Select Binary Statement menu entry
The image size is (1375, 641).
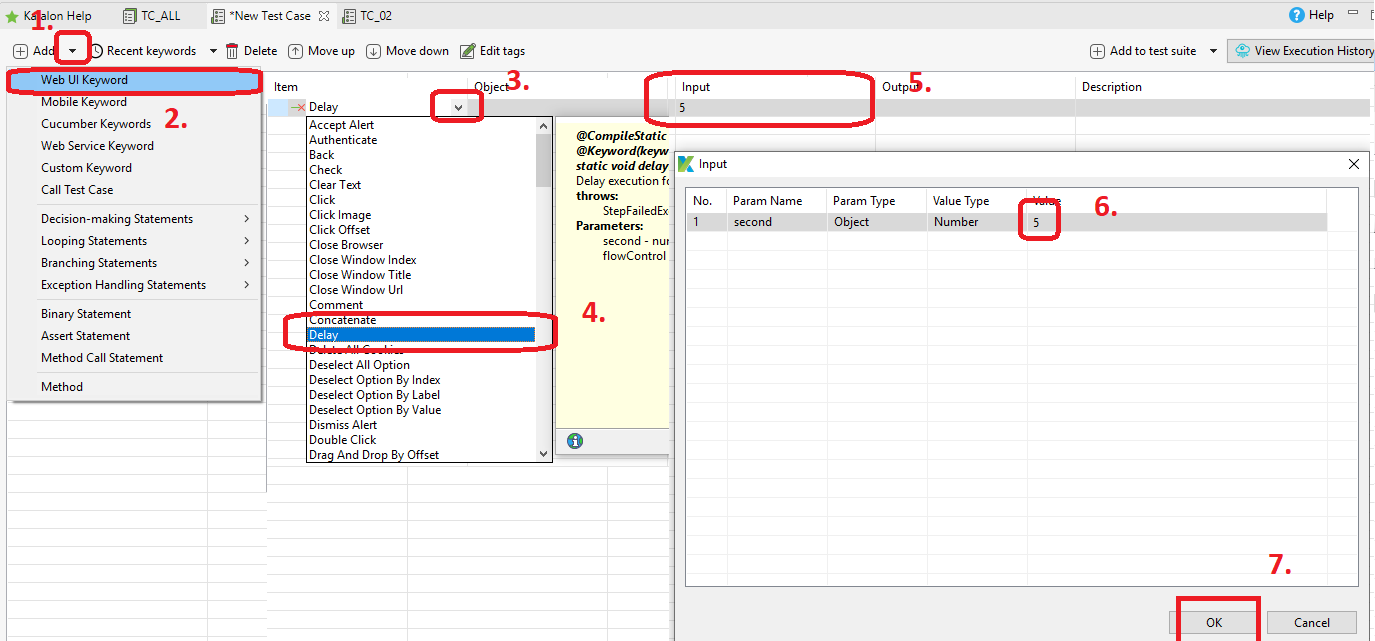(135, 314)
